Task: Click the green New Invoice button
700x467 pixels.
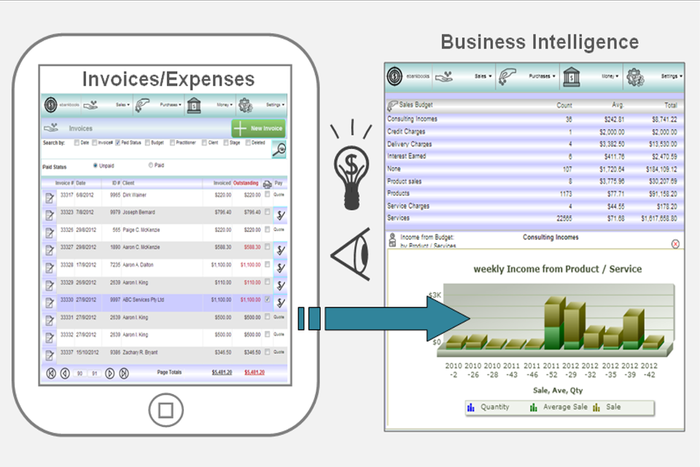Action: (x=259, y=128)
